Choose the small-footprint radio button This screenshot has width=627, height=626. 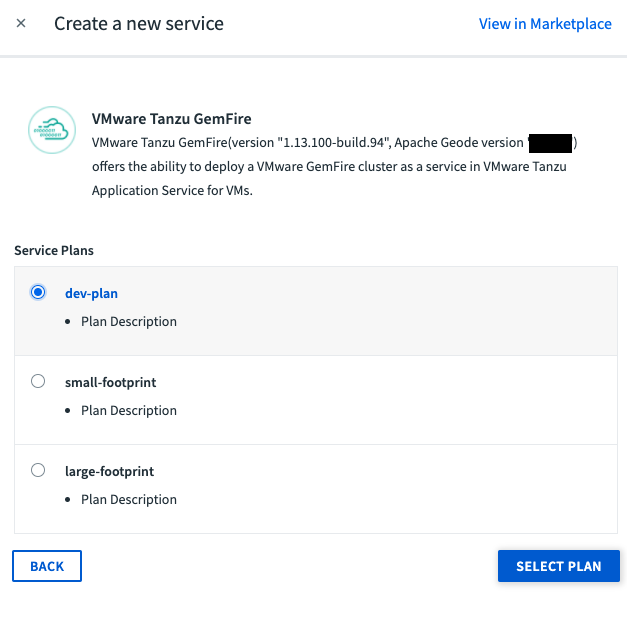click(38, 381)
